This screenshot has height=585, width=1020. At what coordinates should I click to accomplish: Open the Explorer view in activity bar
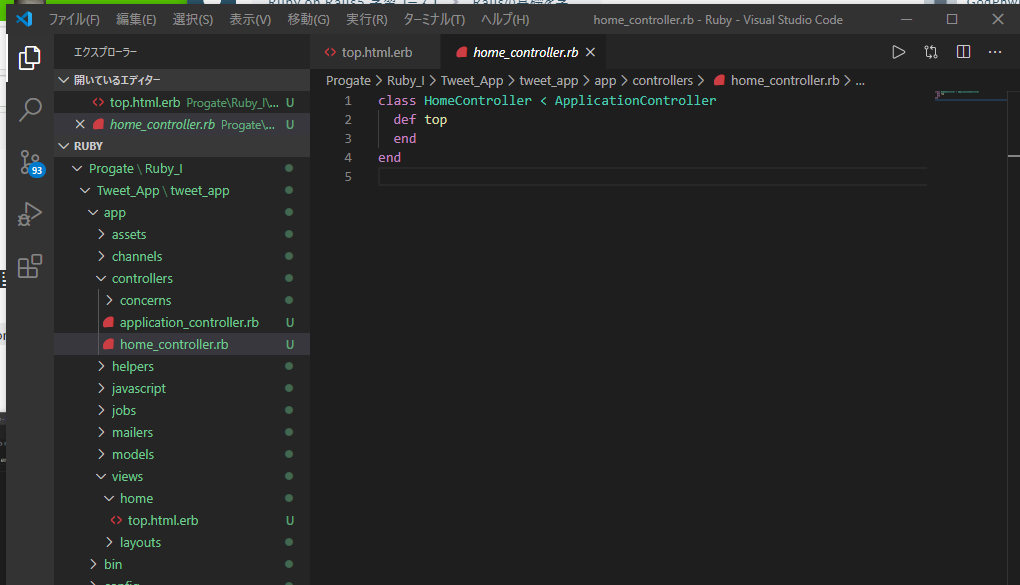tap(30, 58)
